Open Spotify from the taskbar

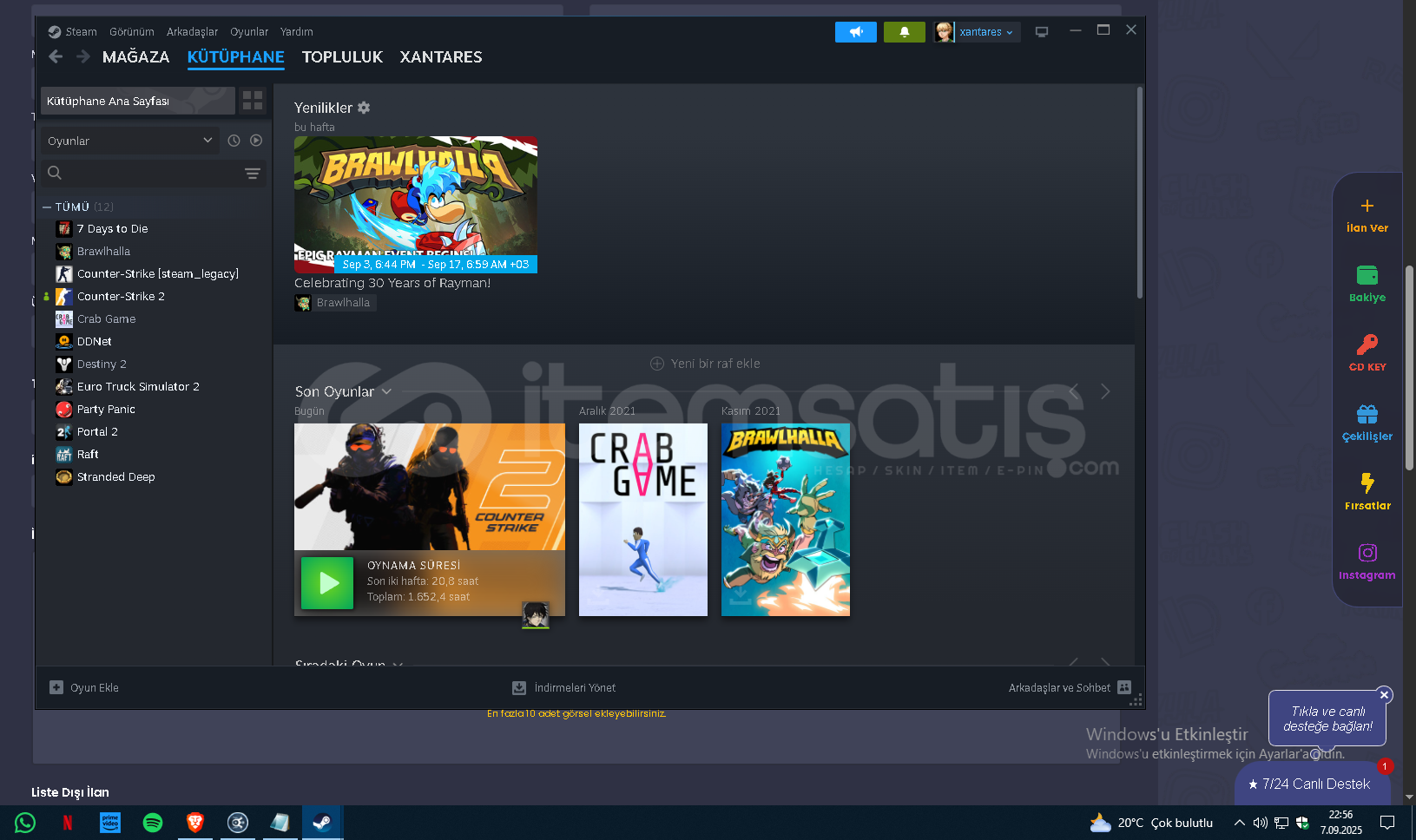click(x=153, y=823)
